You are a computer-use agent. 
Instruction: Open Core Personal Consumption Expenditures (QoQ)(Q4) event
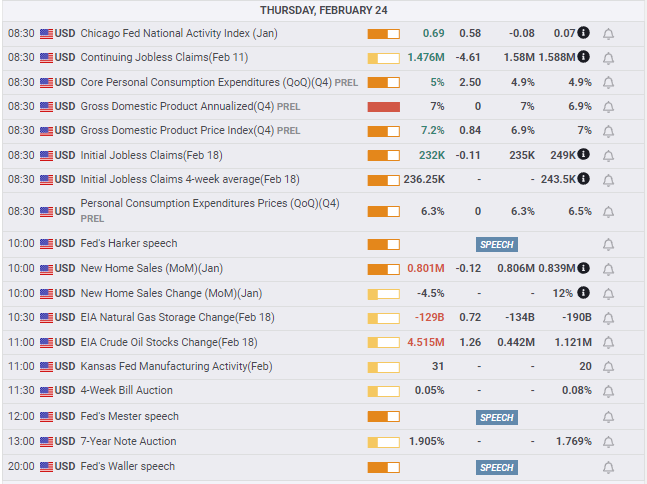click(206, 82)
